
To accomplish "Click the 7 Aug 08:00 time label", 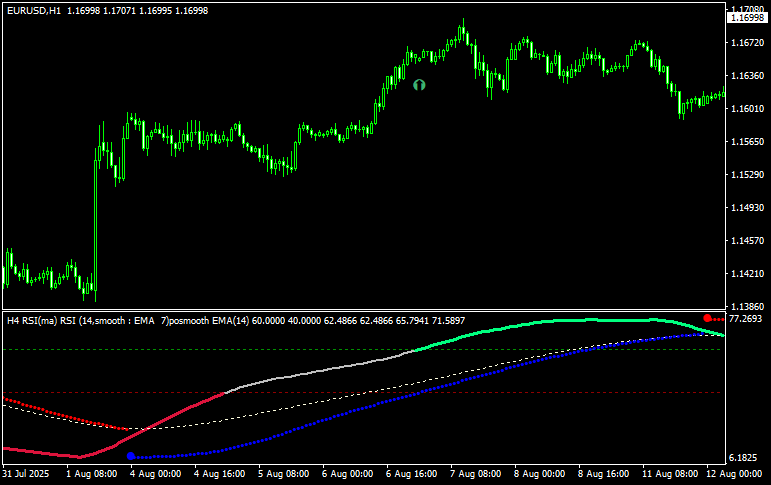I will [x=475, y=474].
